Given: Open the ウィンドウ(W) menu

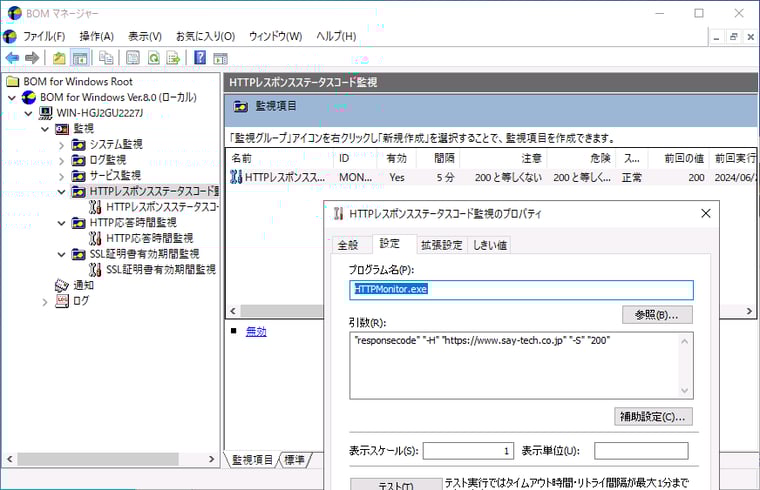Looking at the screenshot, I should pos(275,36).
